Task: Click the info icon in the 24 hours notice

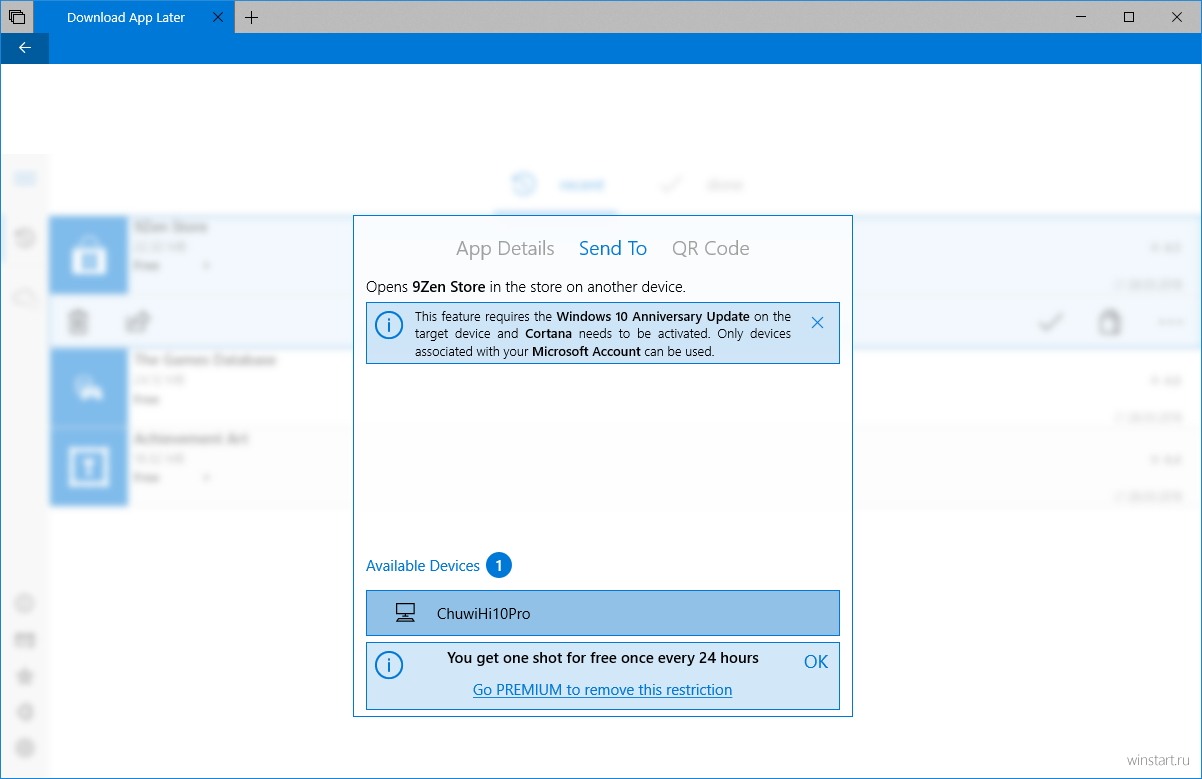Action: [x=389, y=665]
